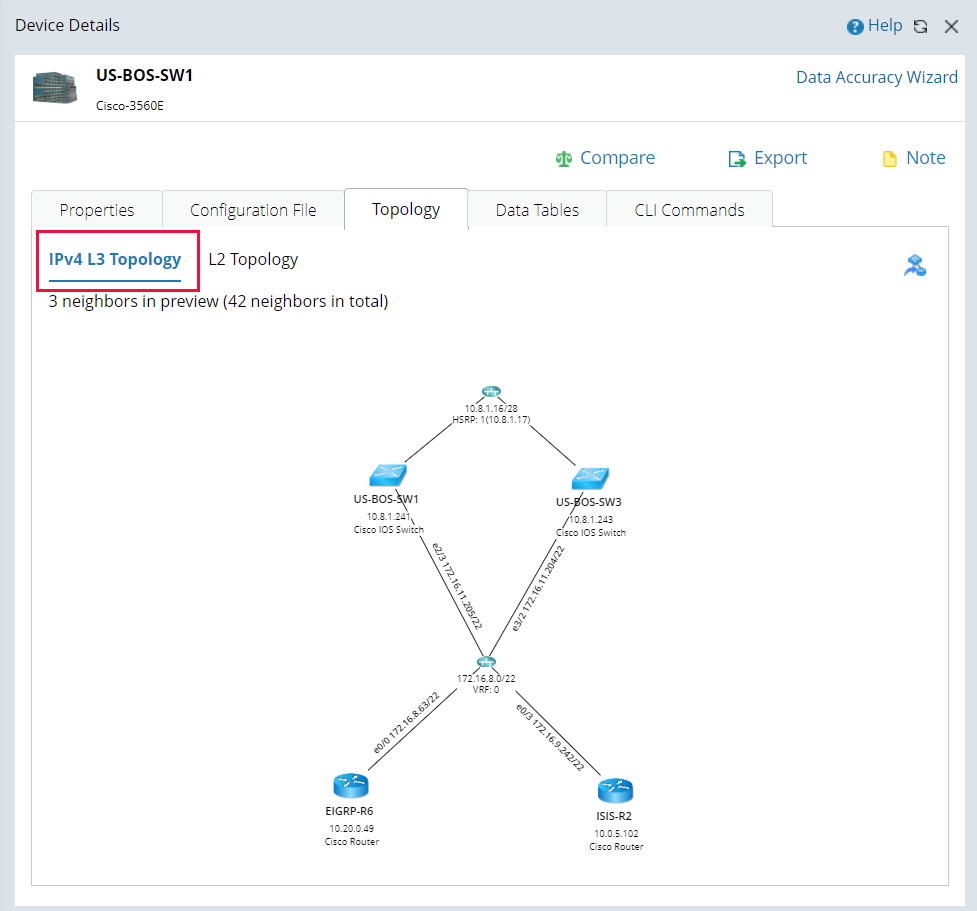The image size is (977, 911).
Task: Open the Data Tables tab
Action: pyautogui.click(x=537, y=209)
